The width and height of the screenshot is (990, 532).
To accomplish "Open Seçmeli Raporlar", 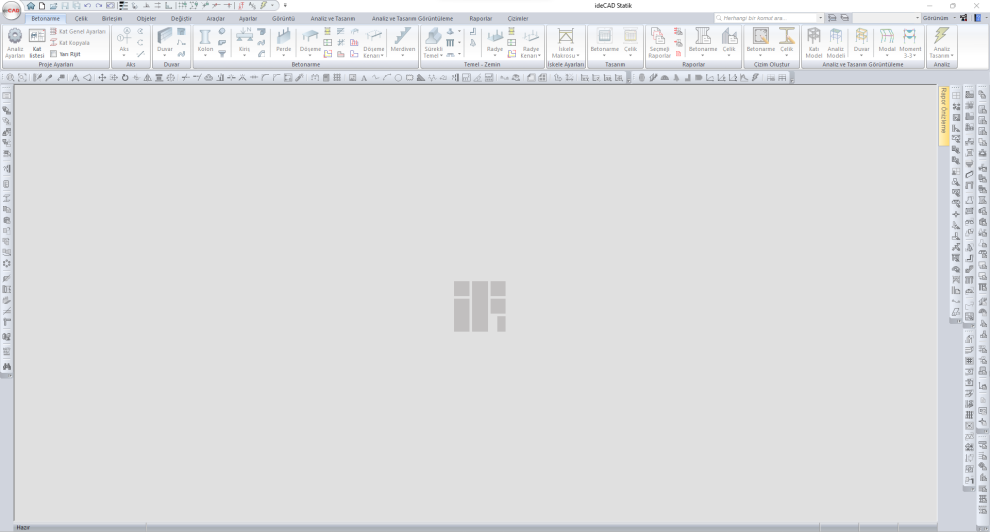I will click(x=659, y=43).
